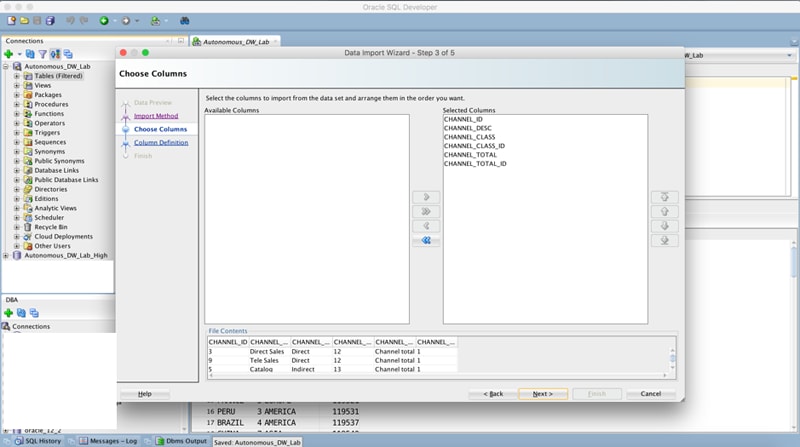Click the Next button
Viewport: 800px width, 447px height.
(543, 393)
